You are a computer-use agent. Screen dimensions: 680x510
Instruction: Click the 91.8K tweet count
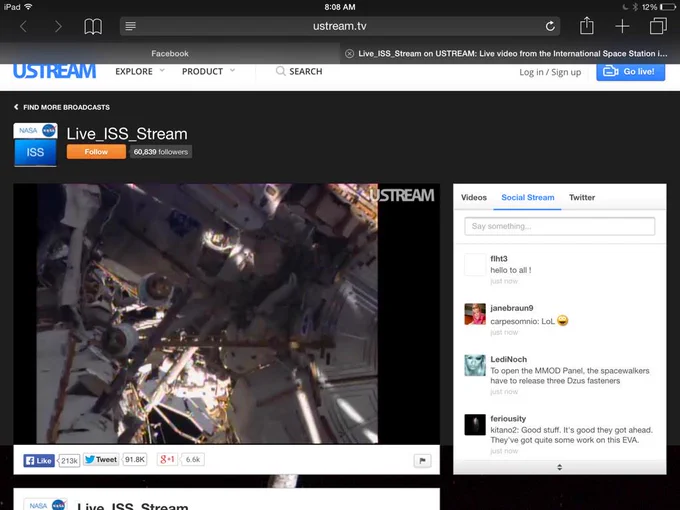click(134, 459)
